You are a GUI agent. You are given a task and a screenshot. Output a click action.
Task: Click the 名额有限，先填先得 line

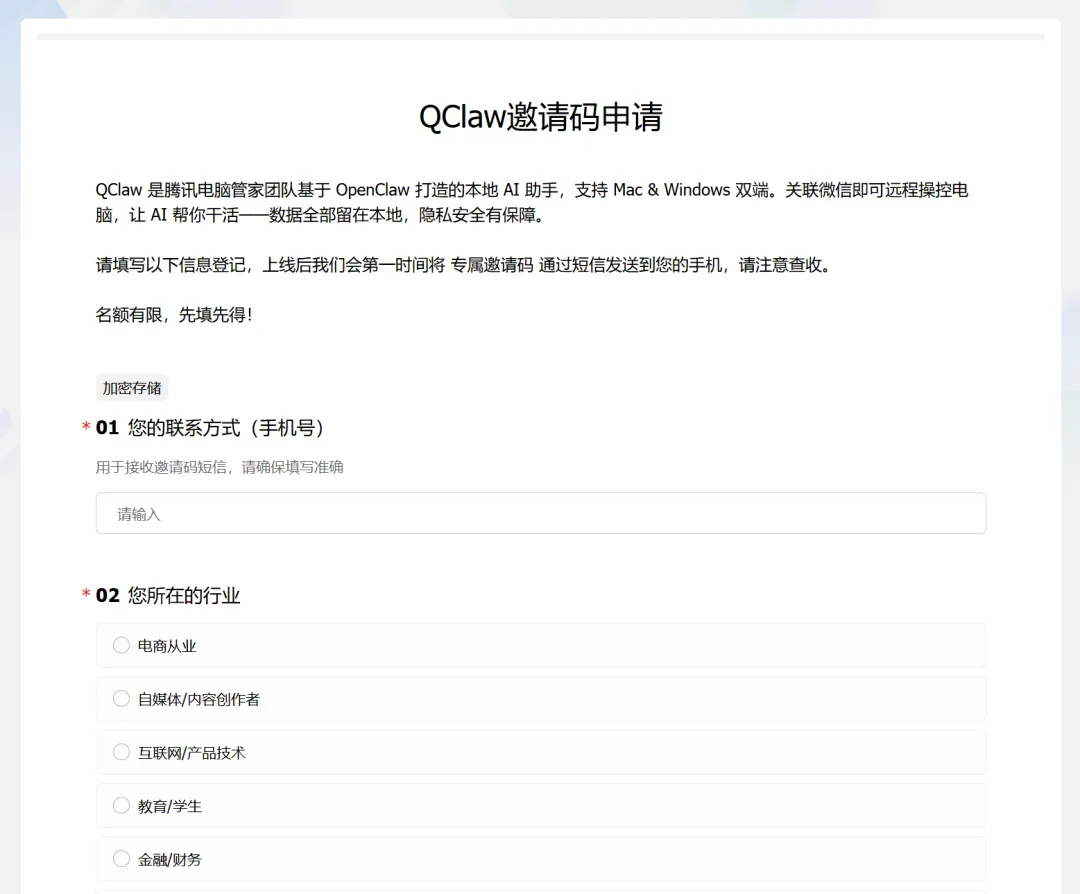click(x=174, y=315)
